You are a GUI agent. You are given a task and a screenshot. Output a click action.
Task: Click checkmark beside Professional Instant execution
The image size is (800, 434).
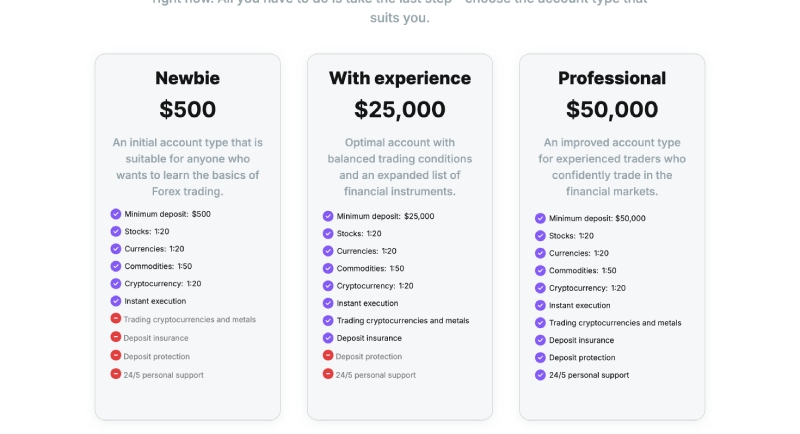pos(540,305)
